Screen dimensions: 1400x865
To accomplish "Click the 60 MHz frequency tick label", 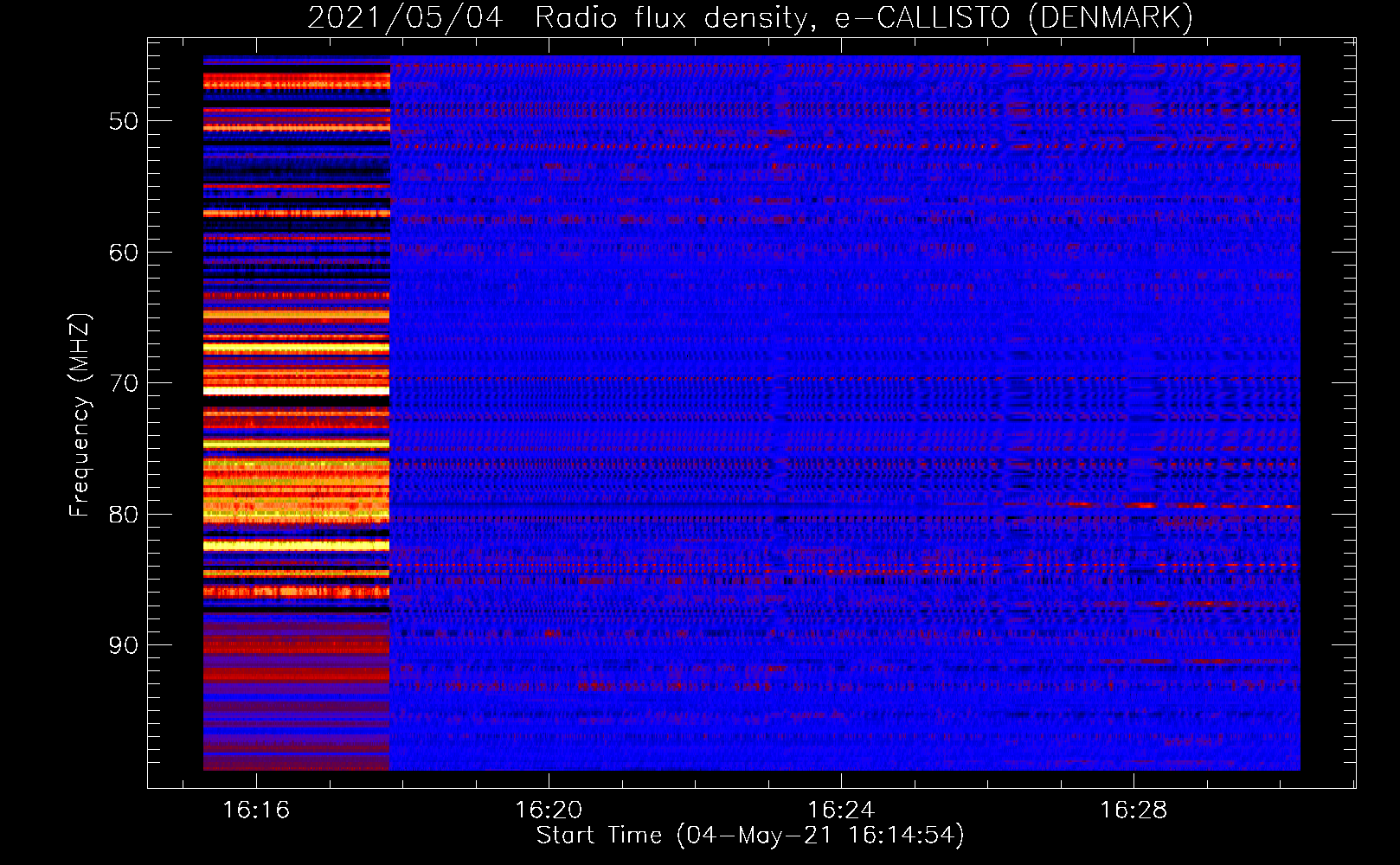I will [124, 253].
